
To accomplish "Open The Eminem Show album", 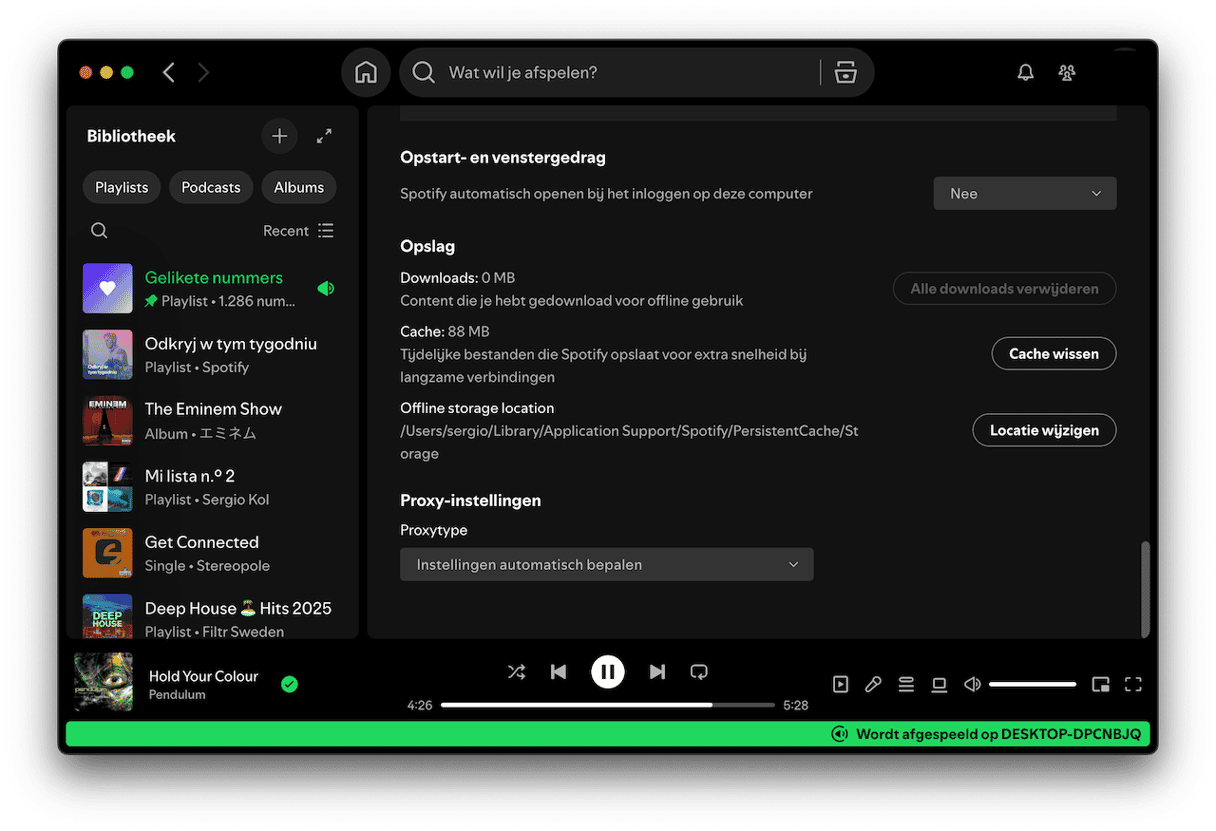I will point(212,421).
